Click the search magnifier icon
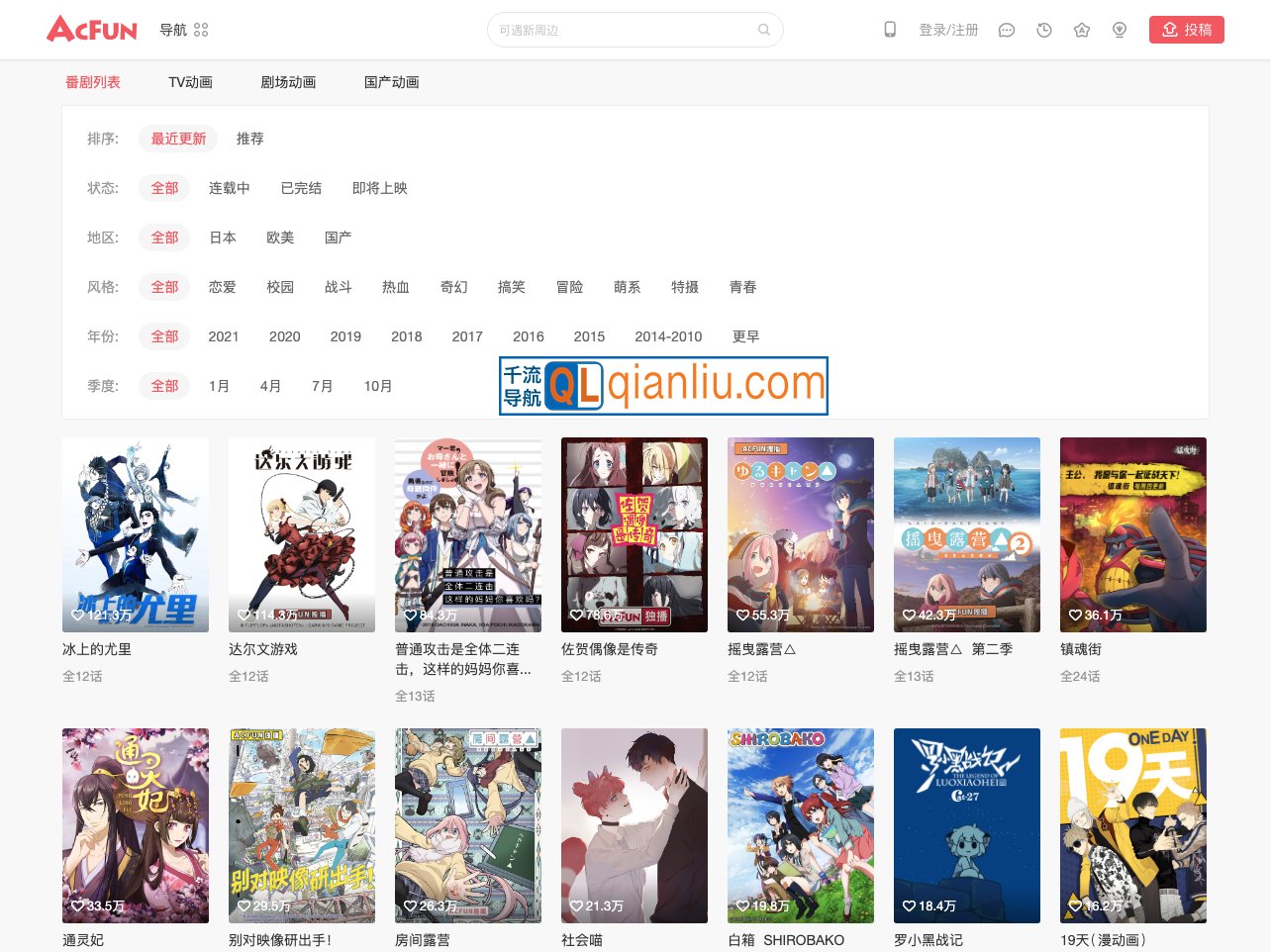 point(763,30)
